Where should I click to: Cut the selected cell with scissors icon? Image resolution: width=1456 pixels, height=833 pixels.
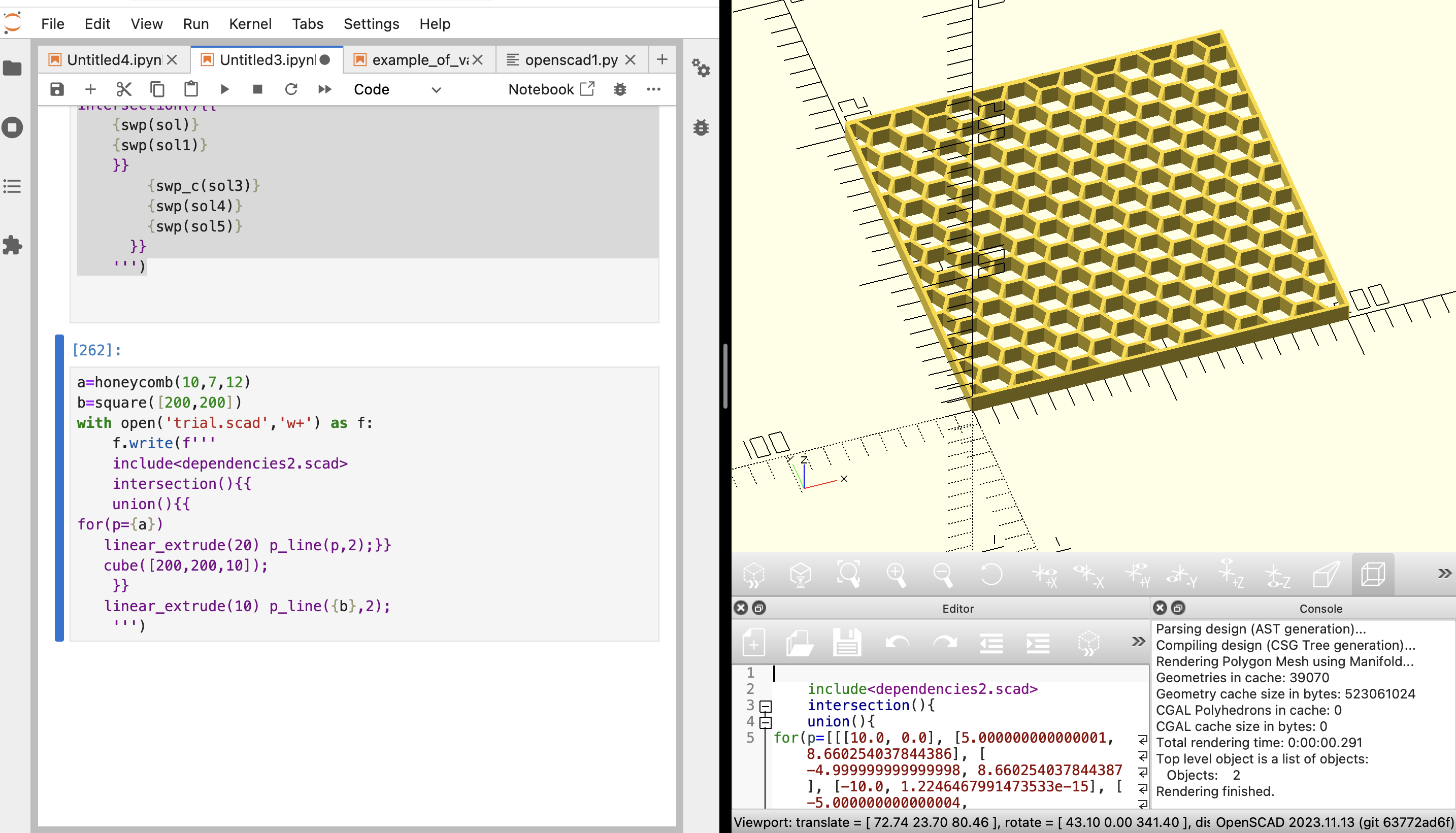[123, 89]
